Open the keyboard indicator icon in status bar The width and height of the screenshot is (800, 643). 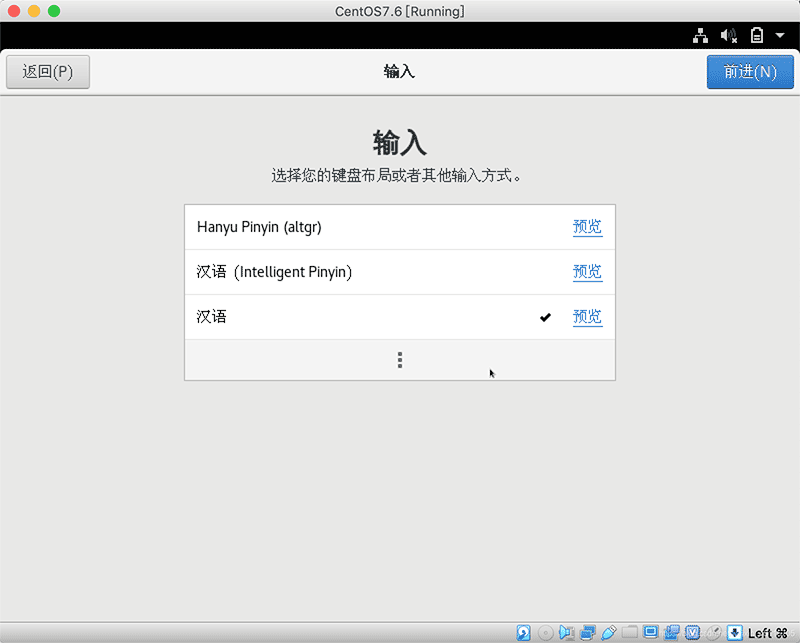click(x=735, y=632)
